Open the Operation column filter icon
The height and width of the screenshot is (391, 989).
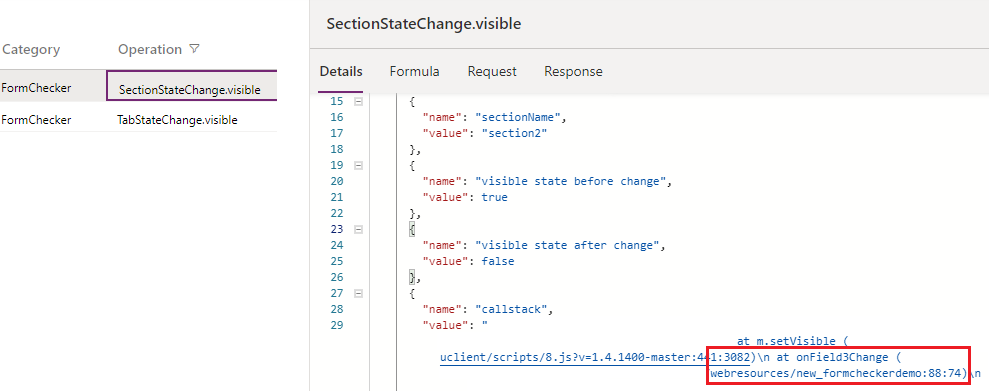click(195, 49)
